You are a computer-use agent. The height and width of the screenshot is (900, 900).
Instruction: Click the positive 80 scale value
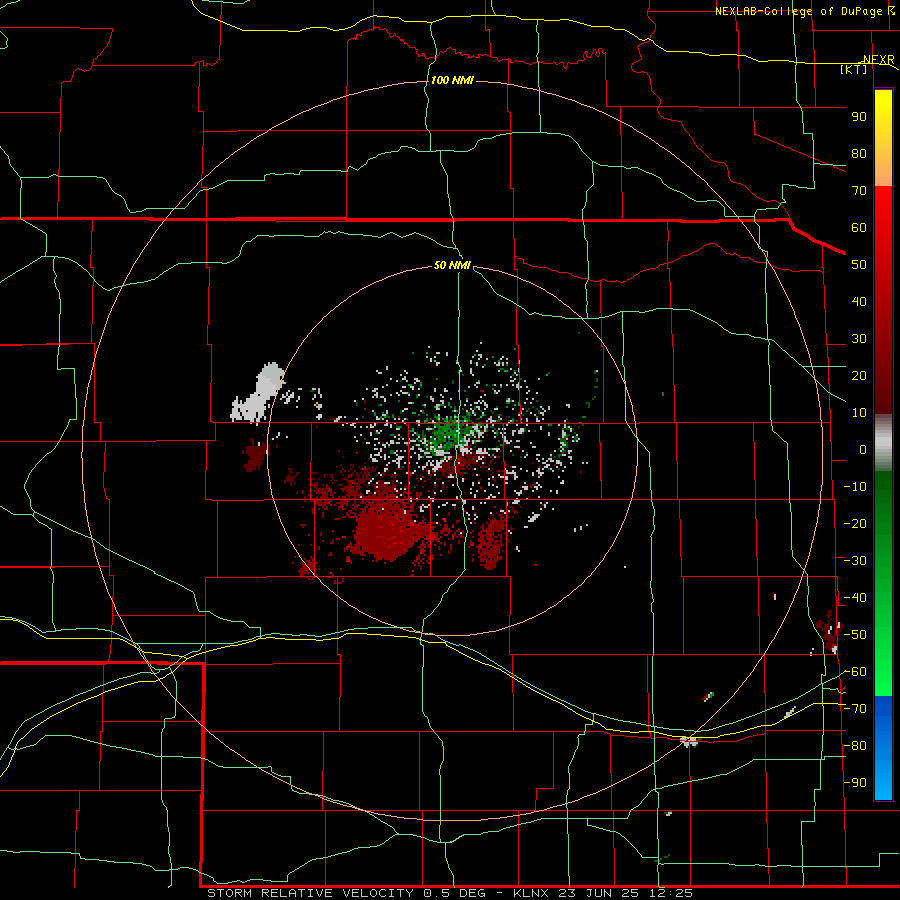859,153
